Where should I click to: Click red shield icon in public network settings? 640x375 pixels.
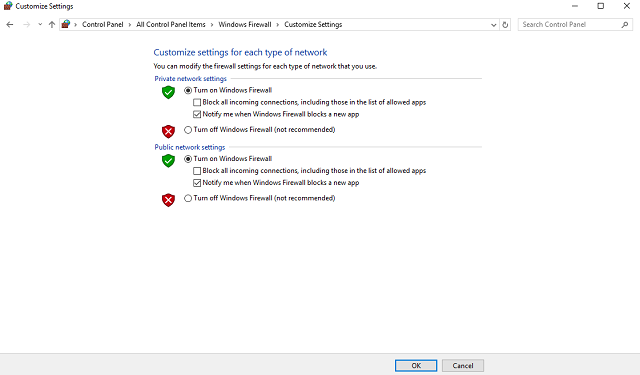pos(168,200)
